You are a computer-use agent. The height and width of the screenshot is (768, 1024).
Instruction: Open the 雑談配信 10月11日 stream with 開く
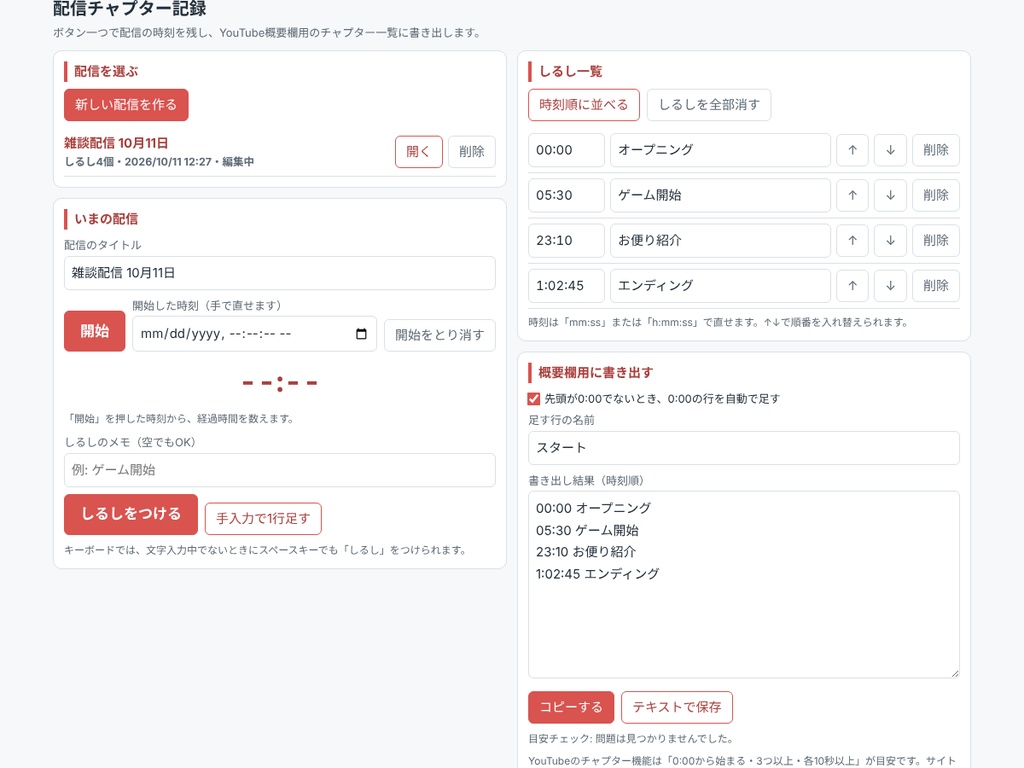419,152
